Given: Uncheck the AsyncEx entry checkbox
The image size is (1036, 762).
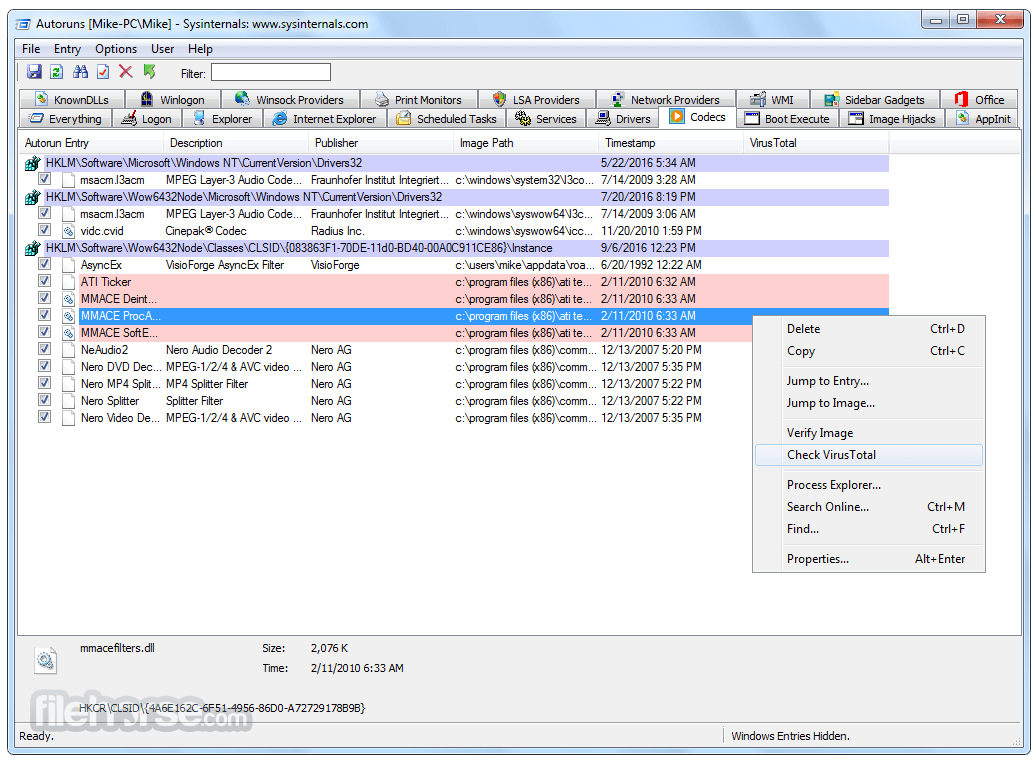Looking at the screenshot, I should click(44, 264).
